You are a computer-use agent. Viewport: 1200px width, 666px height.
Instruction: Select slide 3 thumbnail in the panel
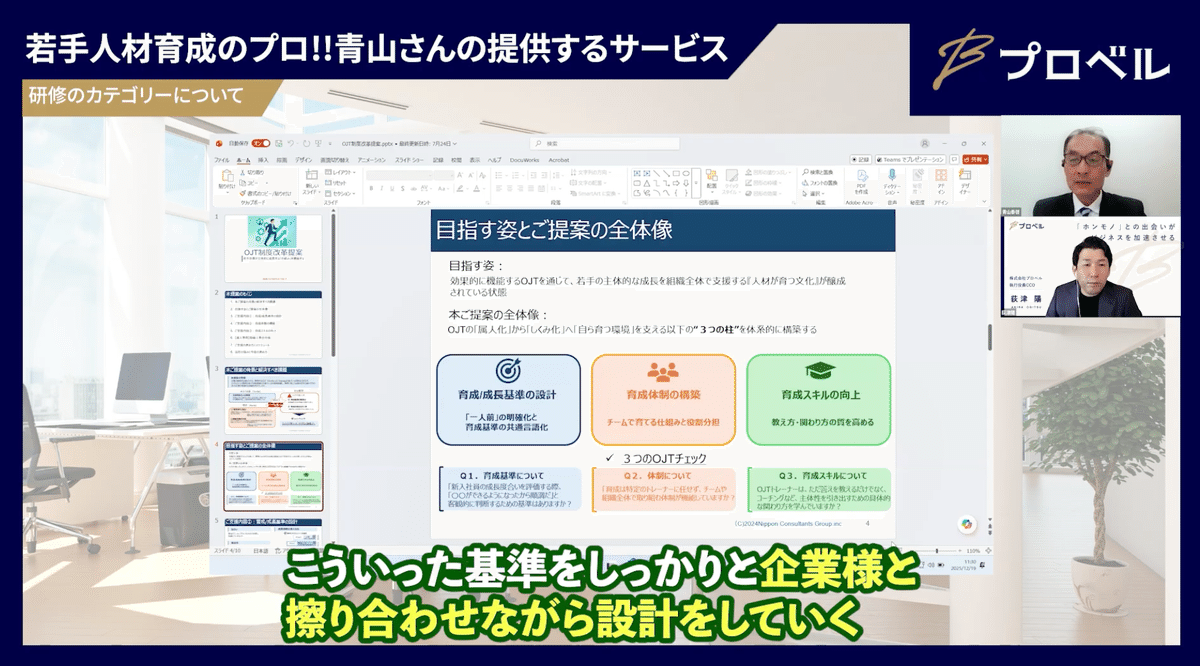tap(273, 399)
